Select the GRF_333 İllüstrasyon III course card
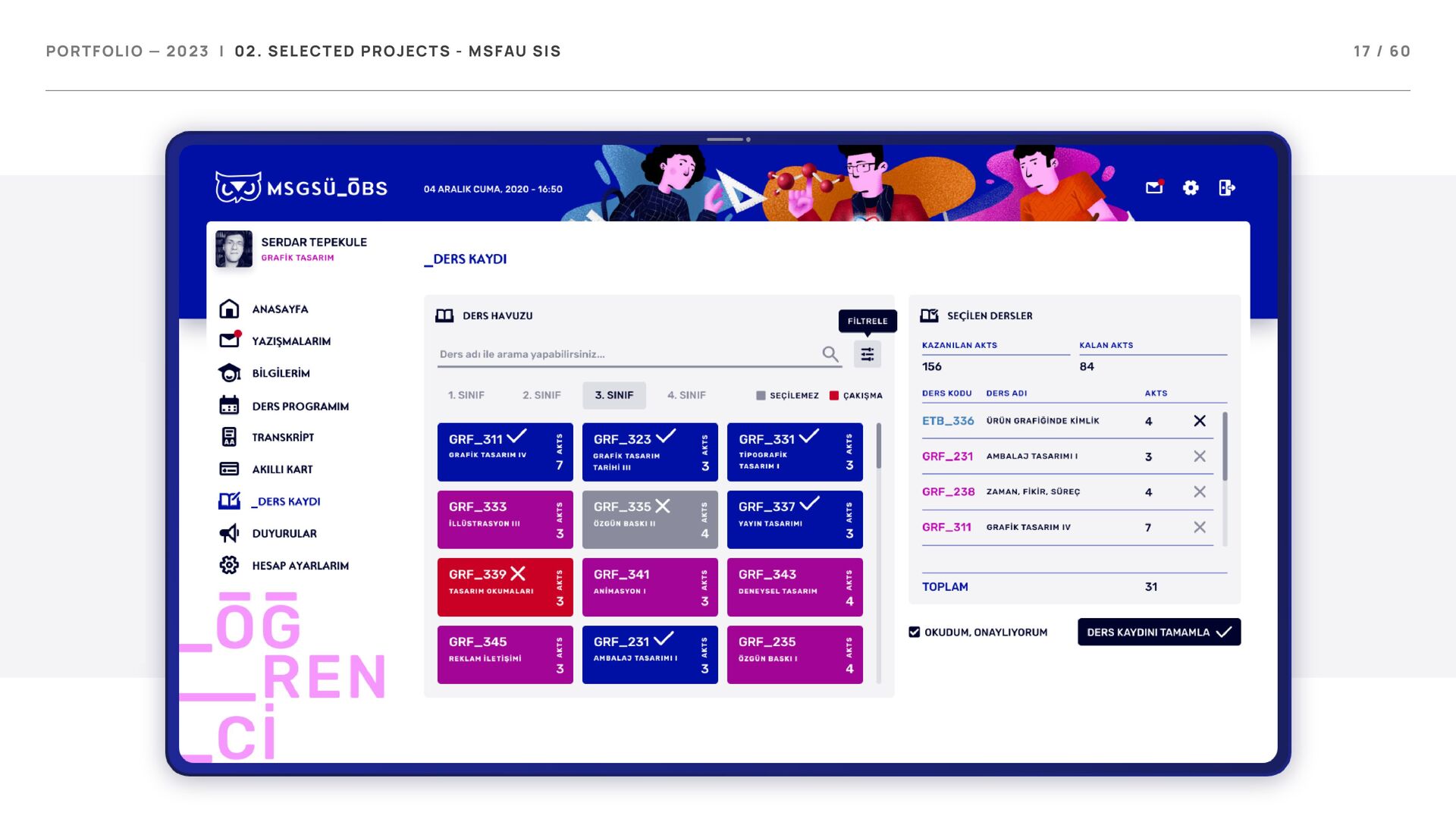The height and width of the screenshot is (819, 1456). (504, 519)
